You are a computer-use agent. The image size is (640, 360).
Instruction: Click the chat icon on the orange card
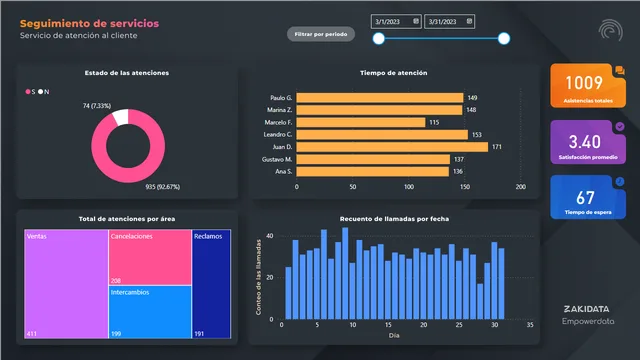point(620,70)
